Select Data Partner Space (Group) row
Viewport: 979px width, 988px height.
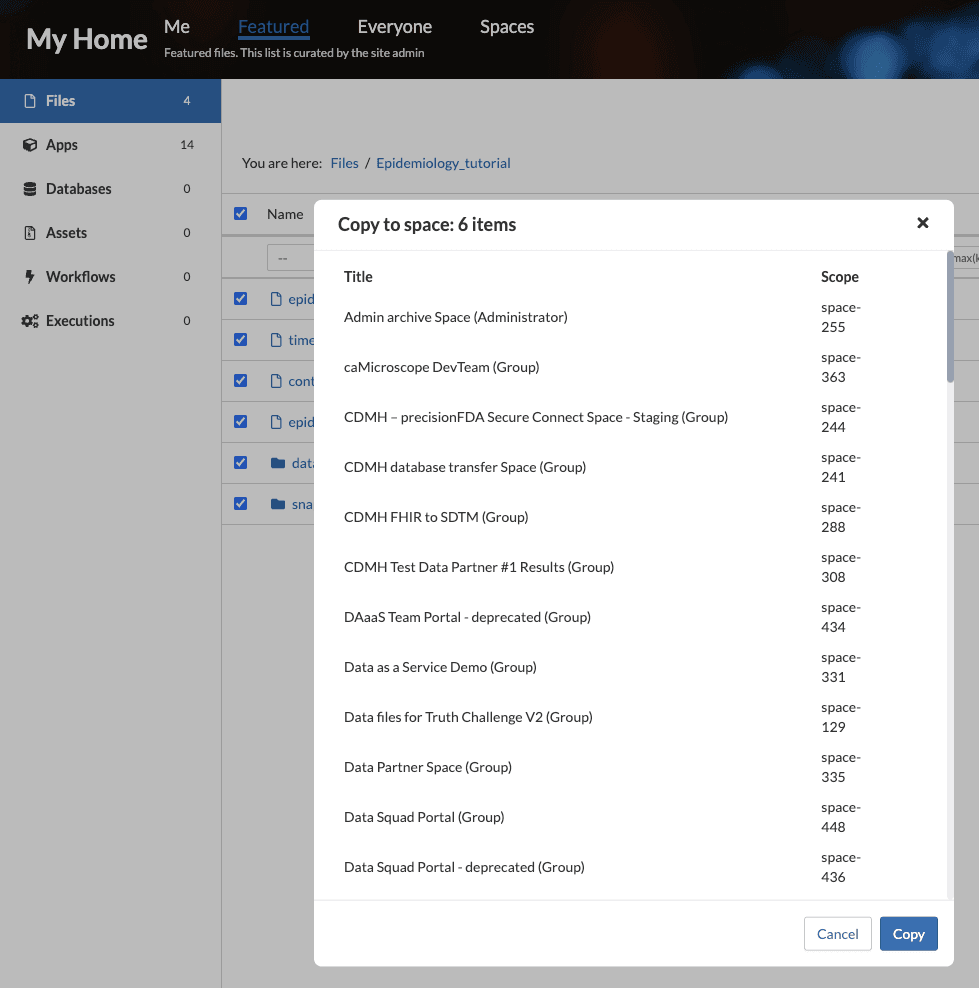(x=428, y=767)
